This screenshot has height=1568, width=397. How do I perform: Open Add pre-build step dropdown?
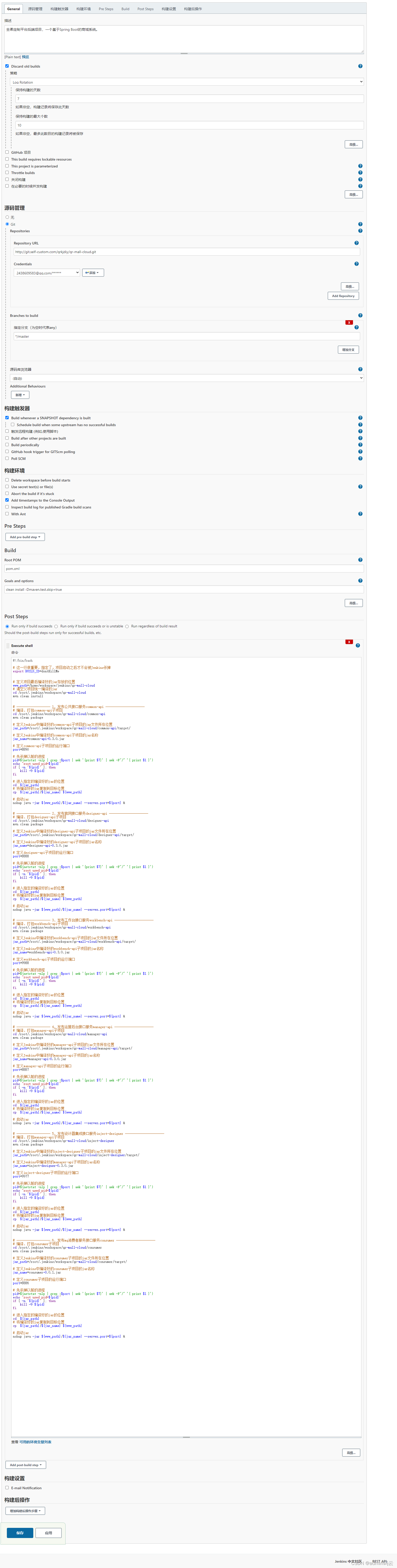point(25,537)
